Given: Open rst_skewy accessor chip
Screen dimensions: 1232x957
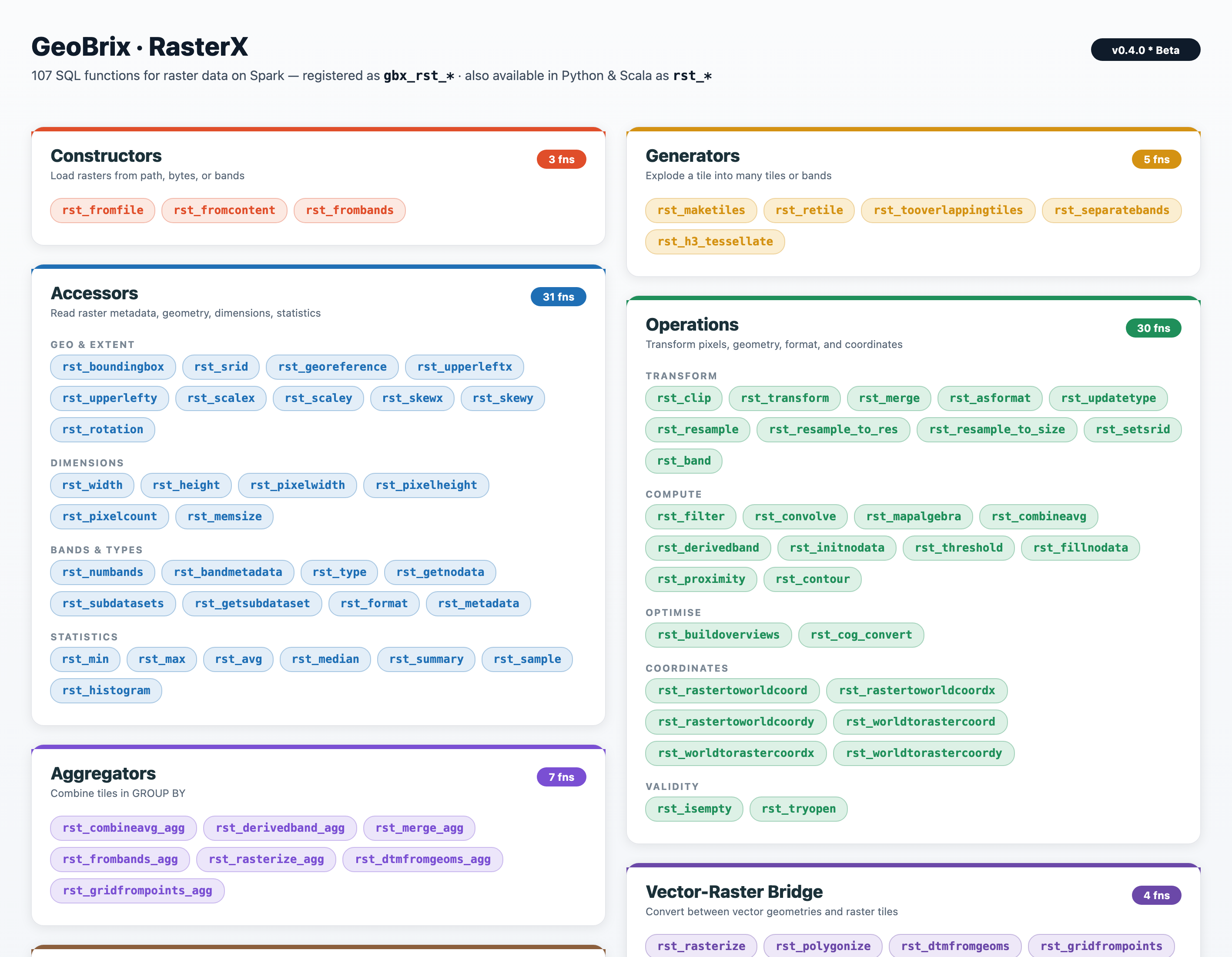Looking at the screenshot, I should tap(502, 399).
